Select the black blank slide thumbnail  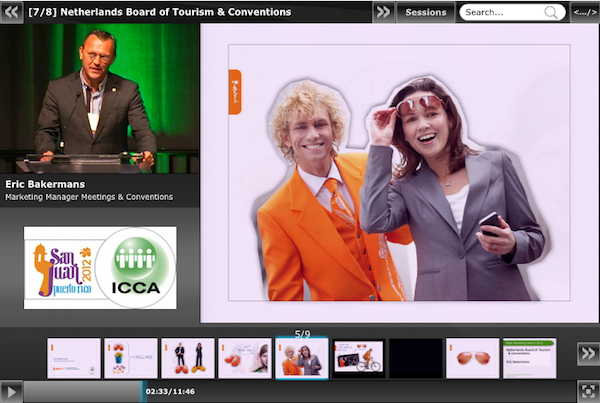pyautogui.click(x=416, y=358)
